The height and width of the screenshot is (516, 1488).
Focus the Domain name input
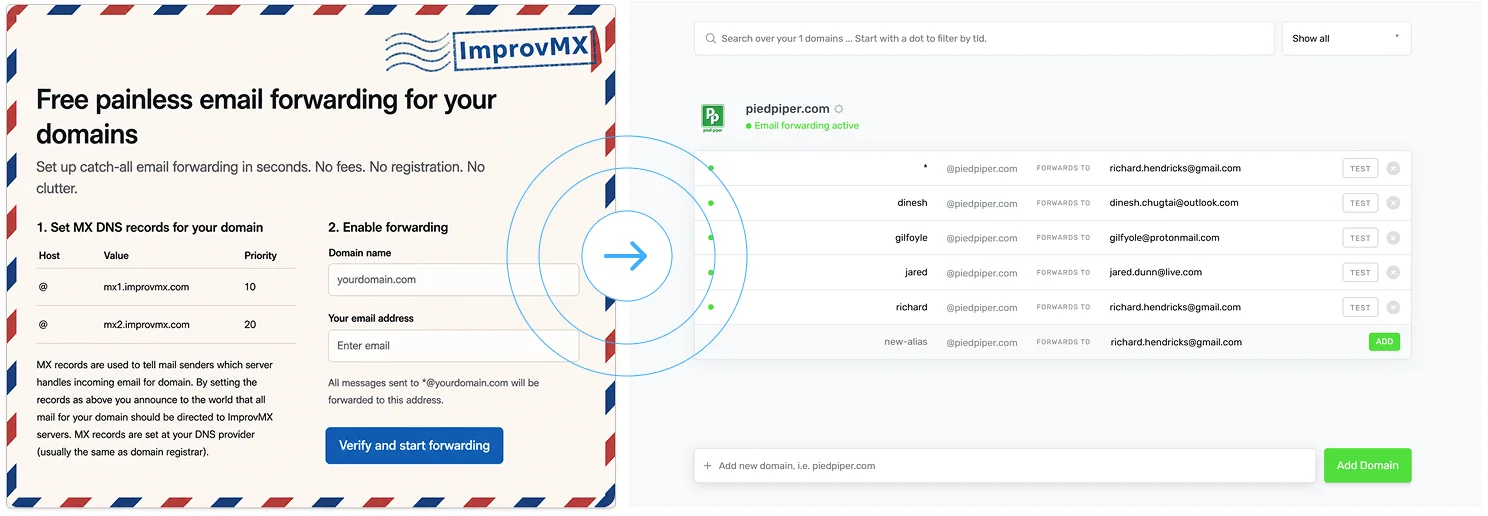(x=453, y=280)
